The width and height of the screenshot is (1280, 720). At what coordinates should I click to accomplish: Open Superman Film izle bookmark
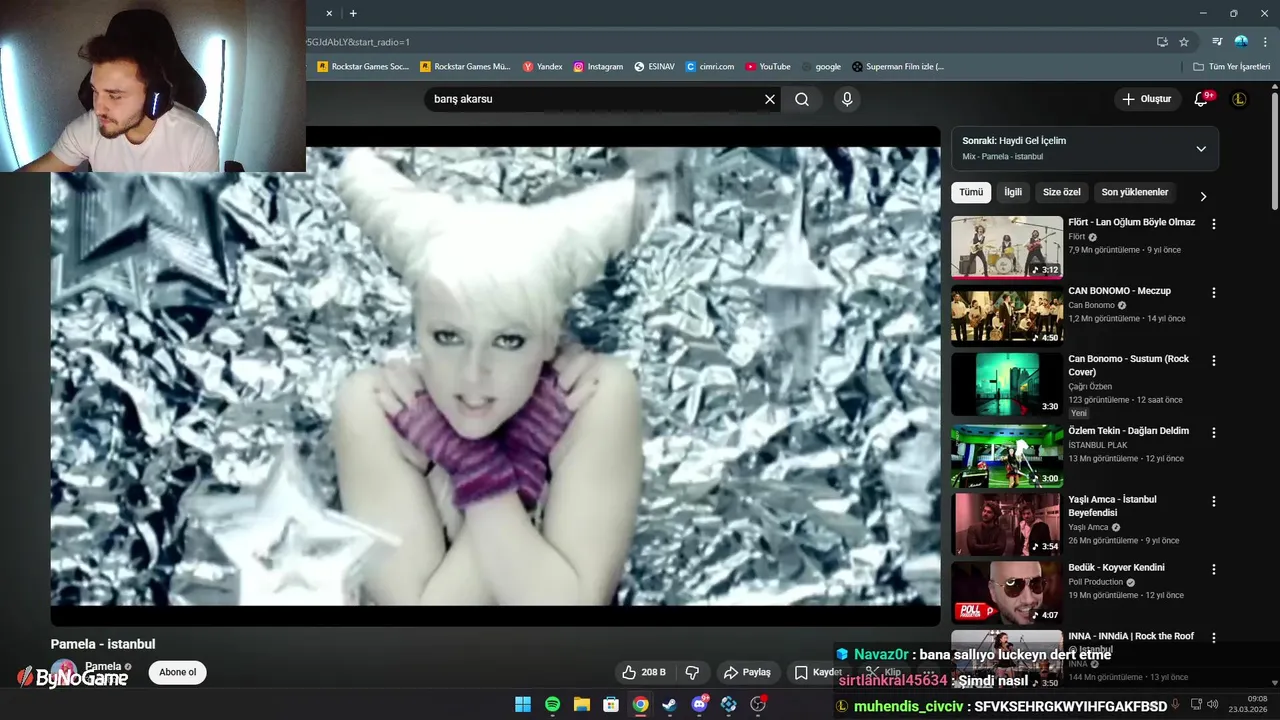pos(898,67)
